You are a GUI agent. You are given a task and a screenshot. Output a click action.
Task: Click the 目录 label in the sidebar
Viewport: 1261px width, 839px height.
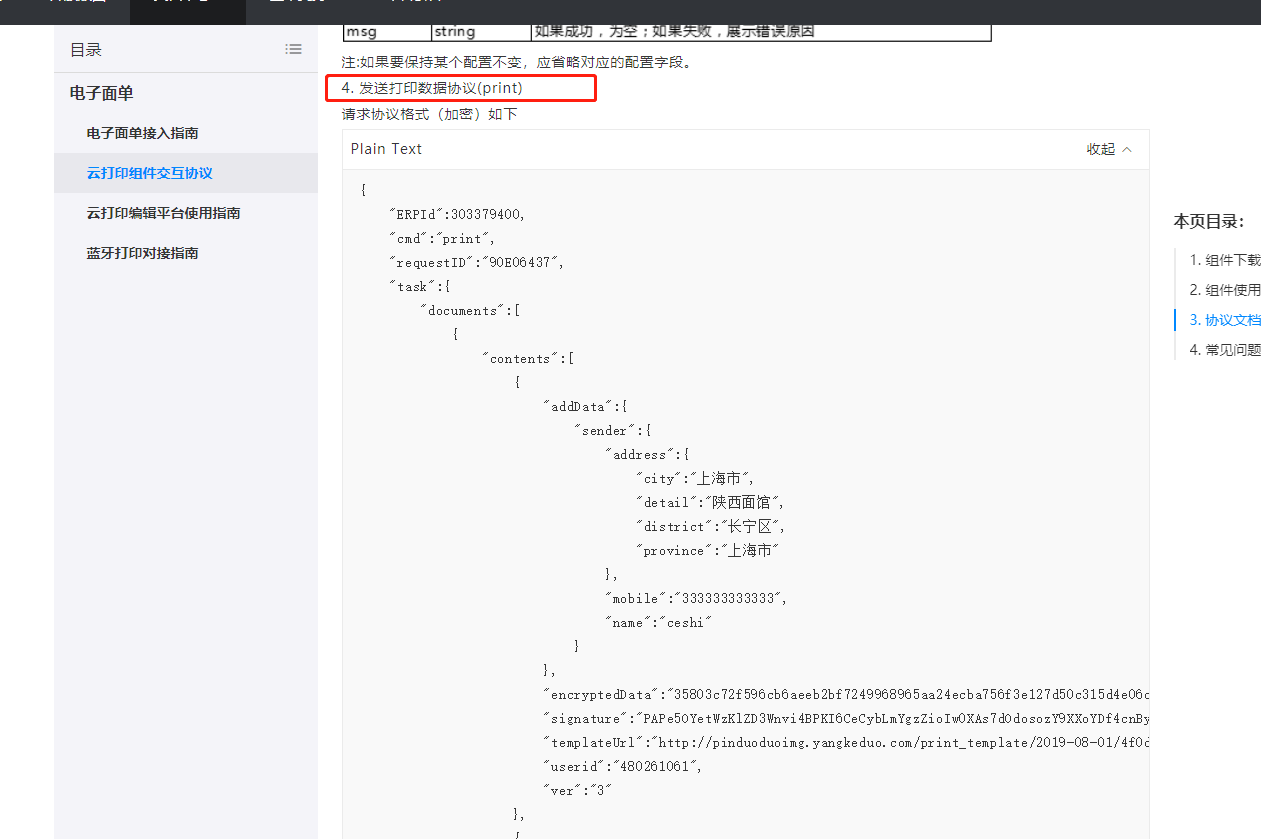[85, 49]
